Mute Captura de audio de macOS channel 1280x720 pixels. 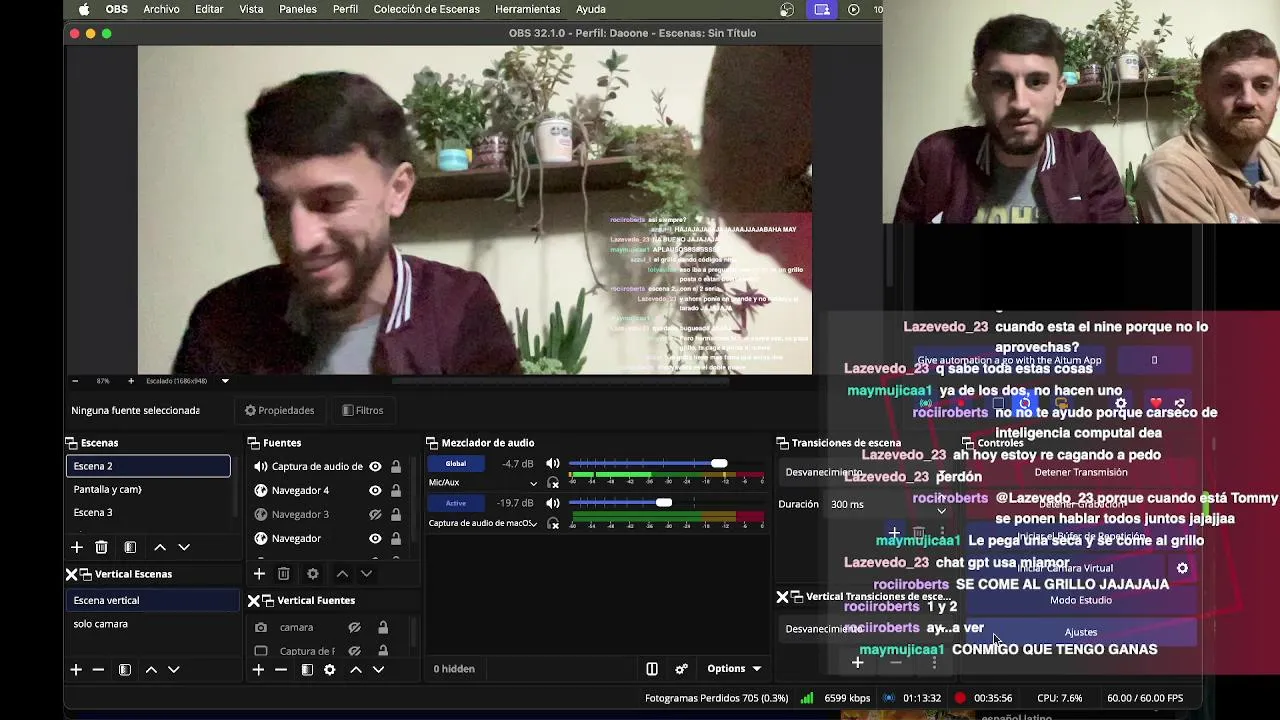click(553, 504)
